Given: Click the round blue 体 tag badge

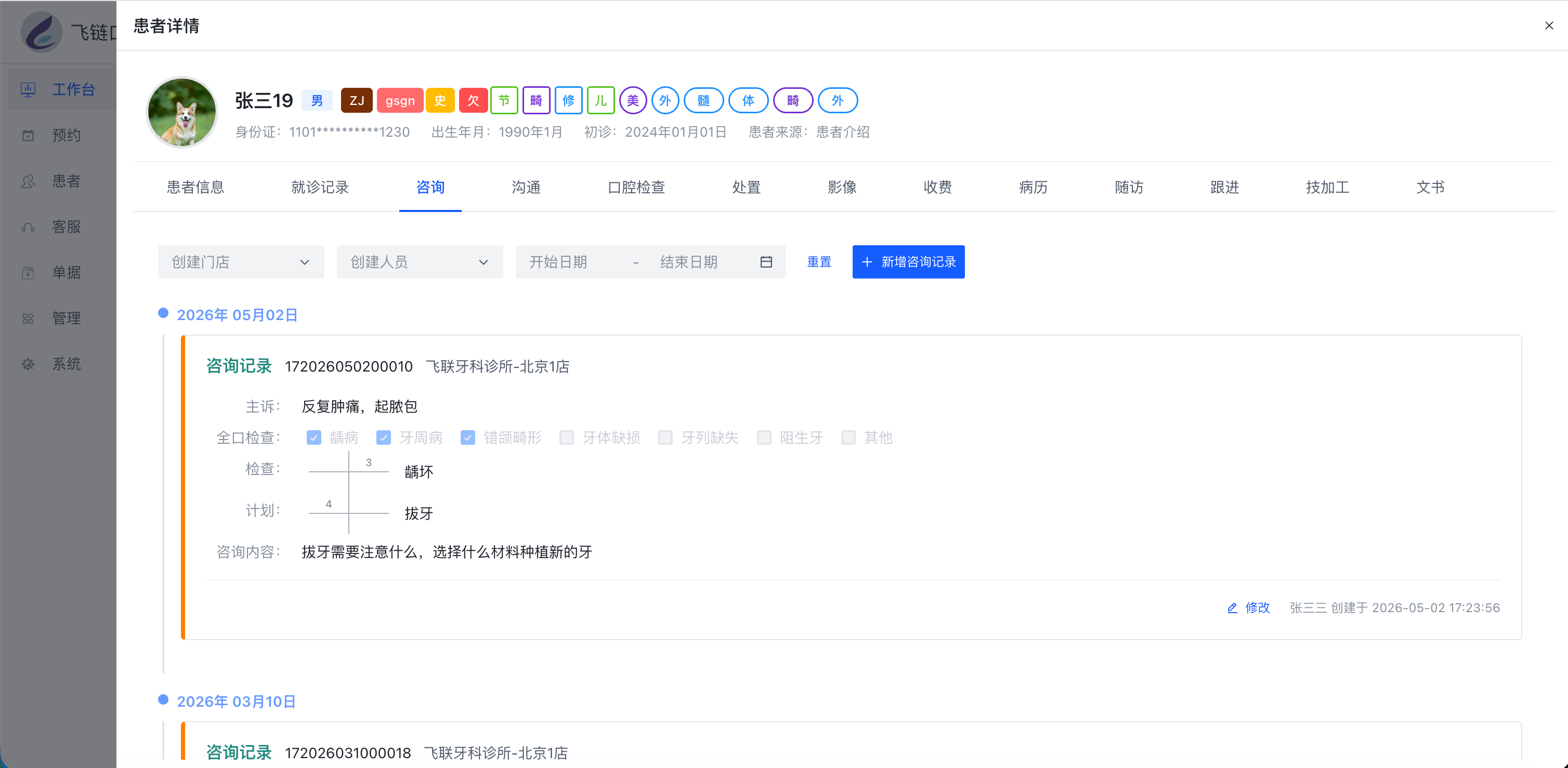Looking at the screenshot, I should [x=748, y=100].
